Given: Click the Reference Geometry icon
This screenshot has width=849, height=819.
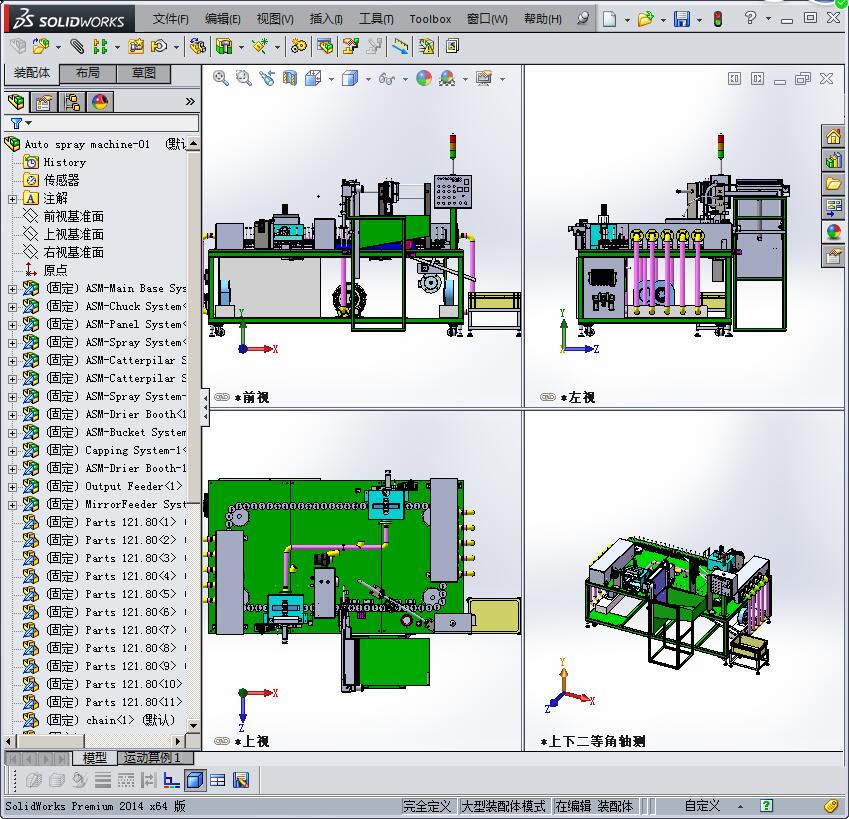Looking at the screenshot, I should pos(260,47).
